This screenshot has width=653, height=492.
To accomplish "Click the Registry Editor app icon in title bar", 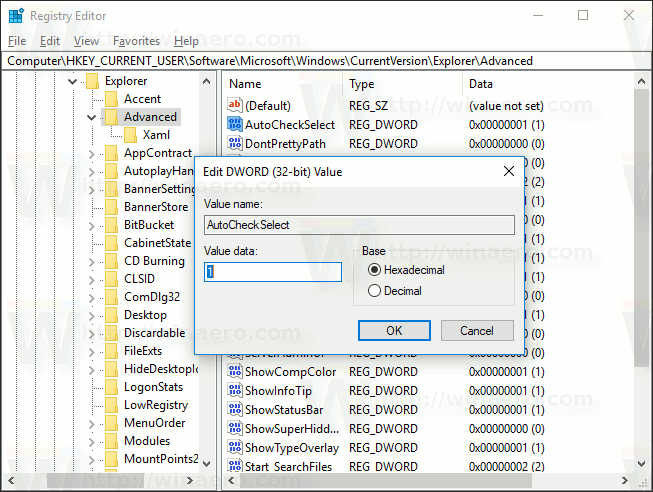I will [15, 15].
